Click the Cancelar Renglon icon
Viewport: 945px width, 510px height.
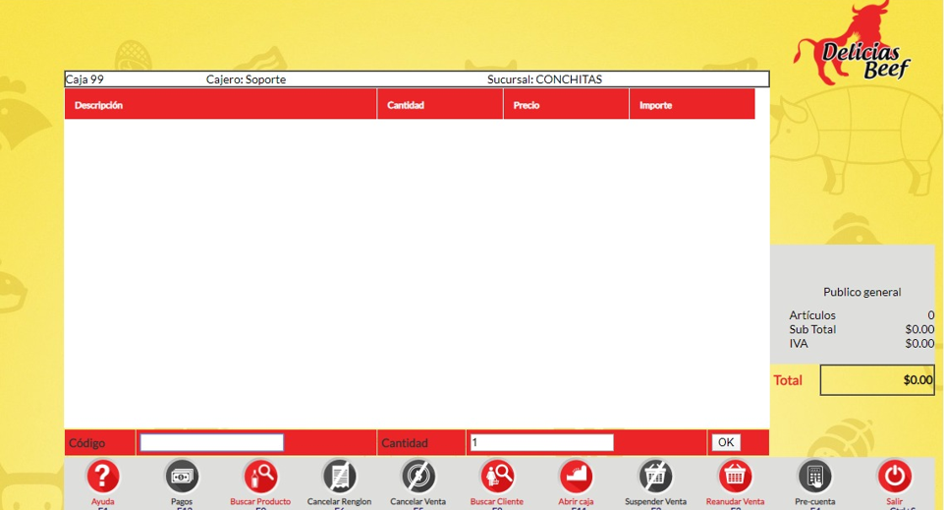339,477
